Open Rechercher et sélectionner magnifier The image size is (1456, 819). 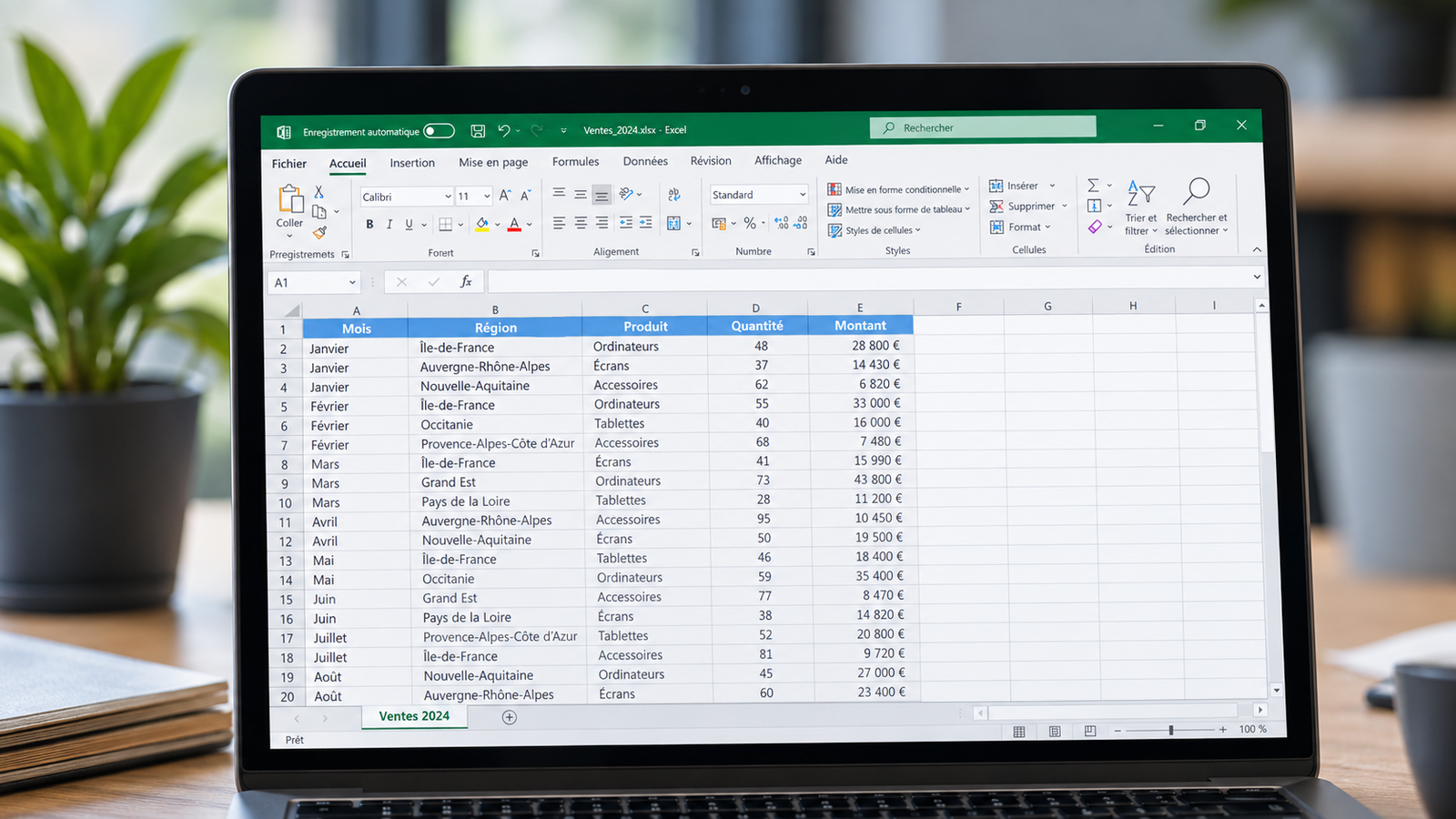1197,207
